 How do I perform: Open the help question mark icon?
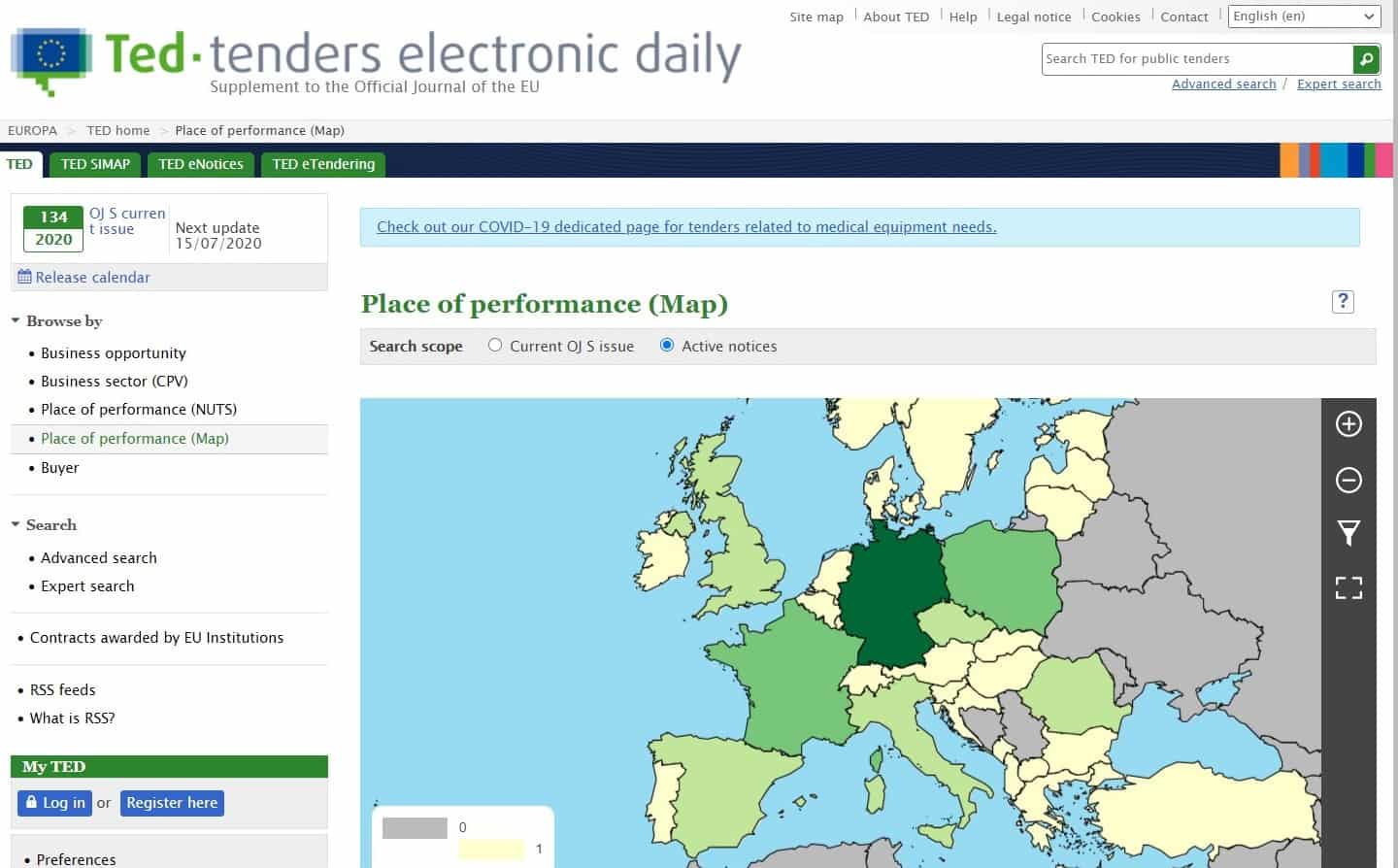pos(1342,302)
